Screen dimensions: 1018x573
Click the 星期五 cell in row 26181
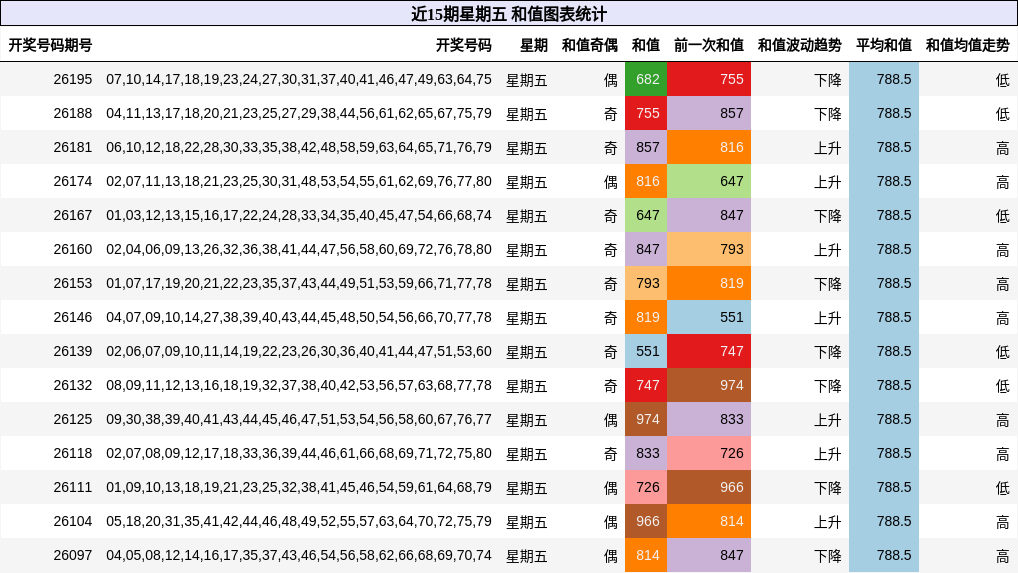click(527, 148)
